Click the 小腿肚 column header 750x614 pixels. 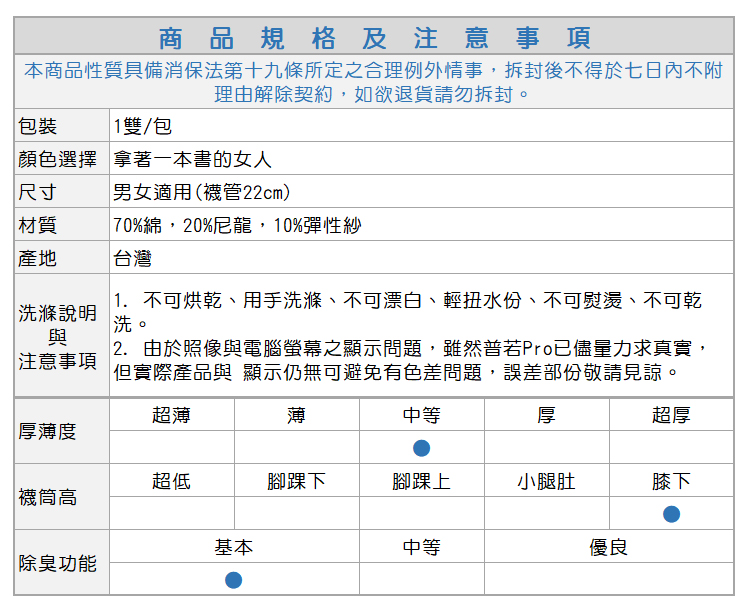[x=546, y=481]
